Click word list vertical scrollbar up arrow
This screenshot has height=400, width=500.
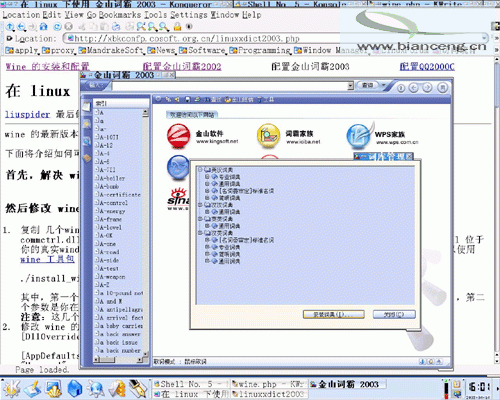[145, 113]
